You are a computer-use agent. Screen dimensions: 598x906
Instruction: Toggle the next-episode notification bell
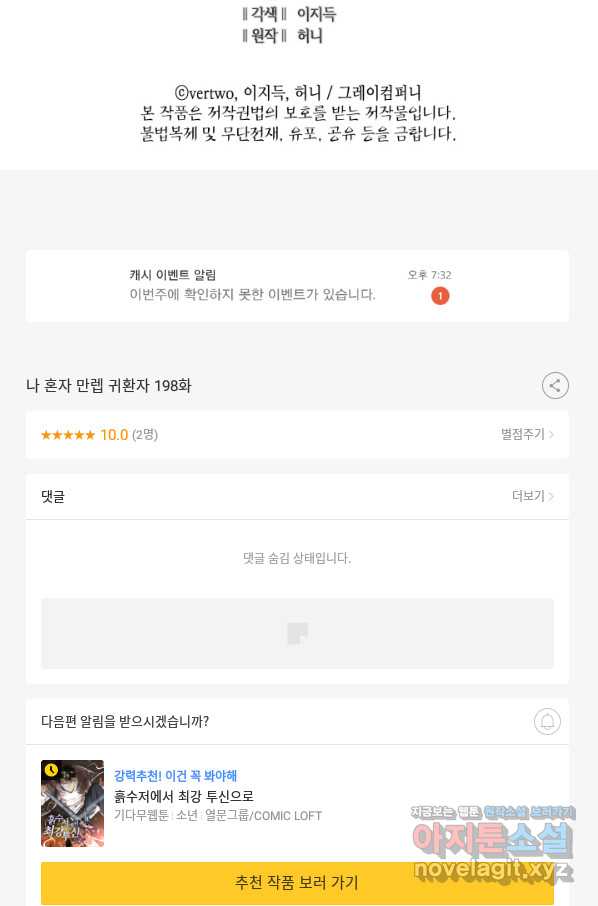pos(547,721)
